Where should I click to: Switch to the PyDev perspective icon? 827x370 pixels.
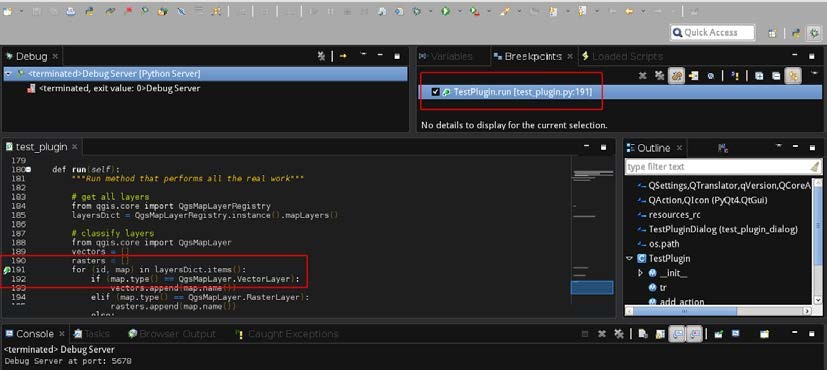(x=796, y=33)
